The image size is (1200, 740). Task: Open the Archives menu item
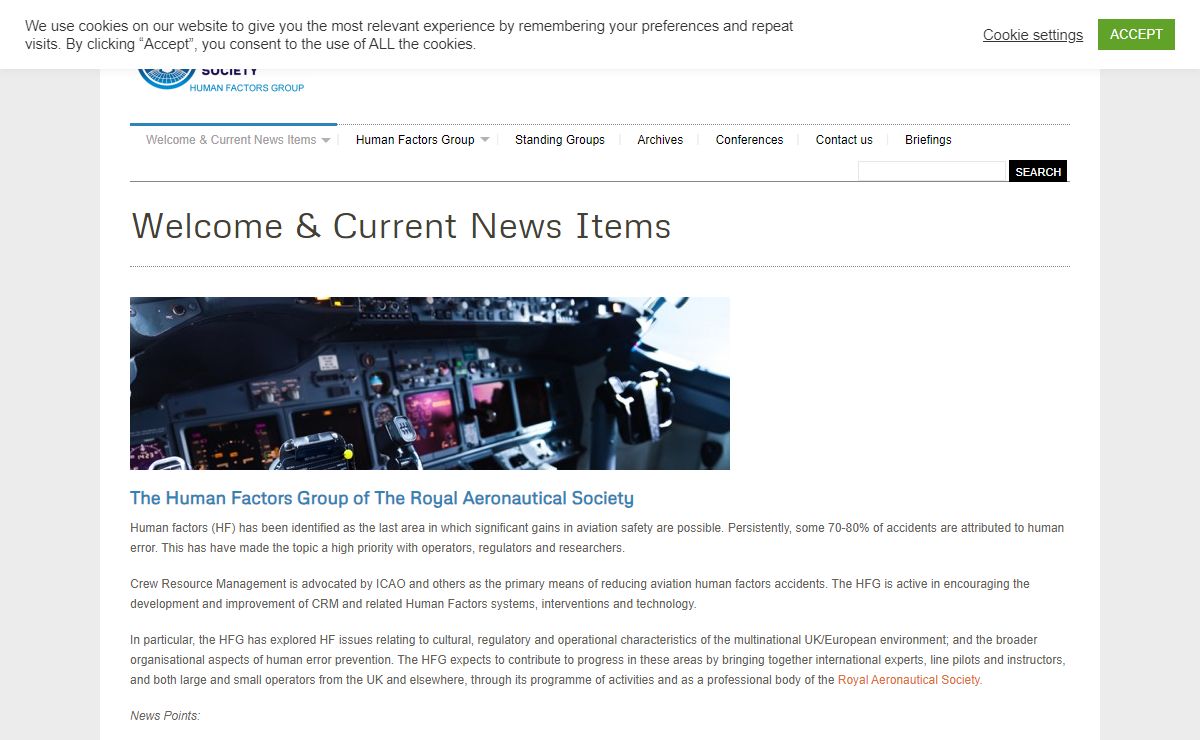(660, 140)
